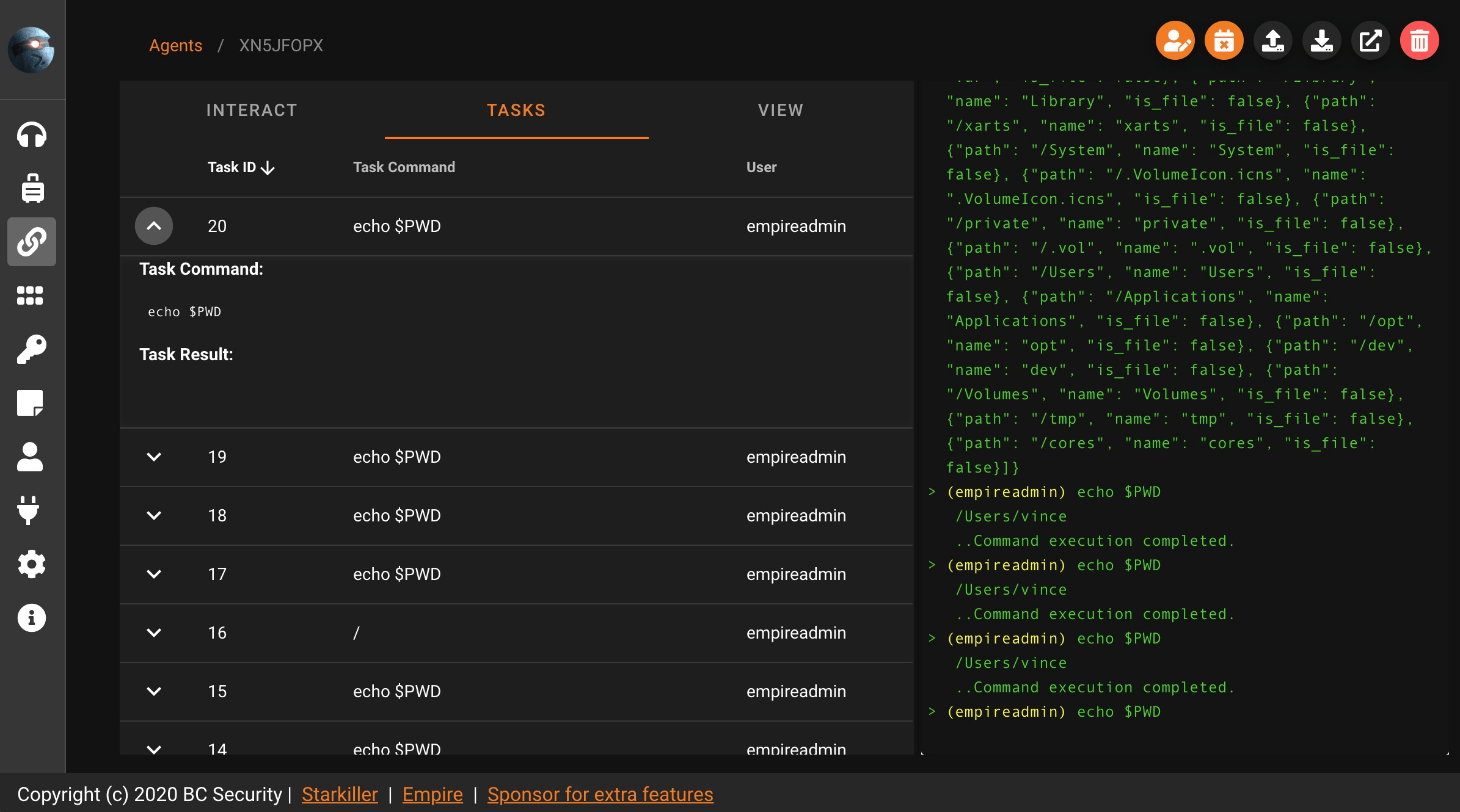Open the Stagers suitcase sidebar icon
The width and height of the screenshot is (1460, 812).
click(x=32, y=188)
